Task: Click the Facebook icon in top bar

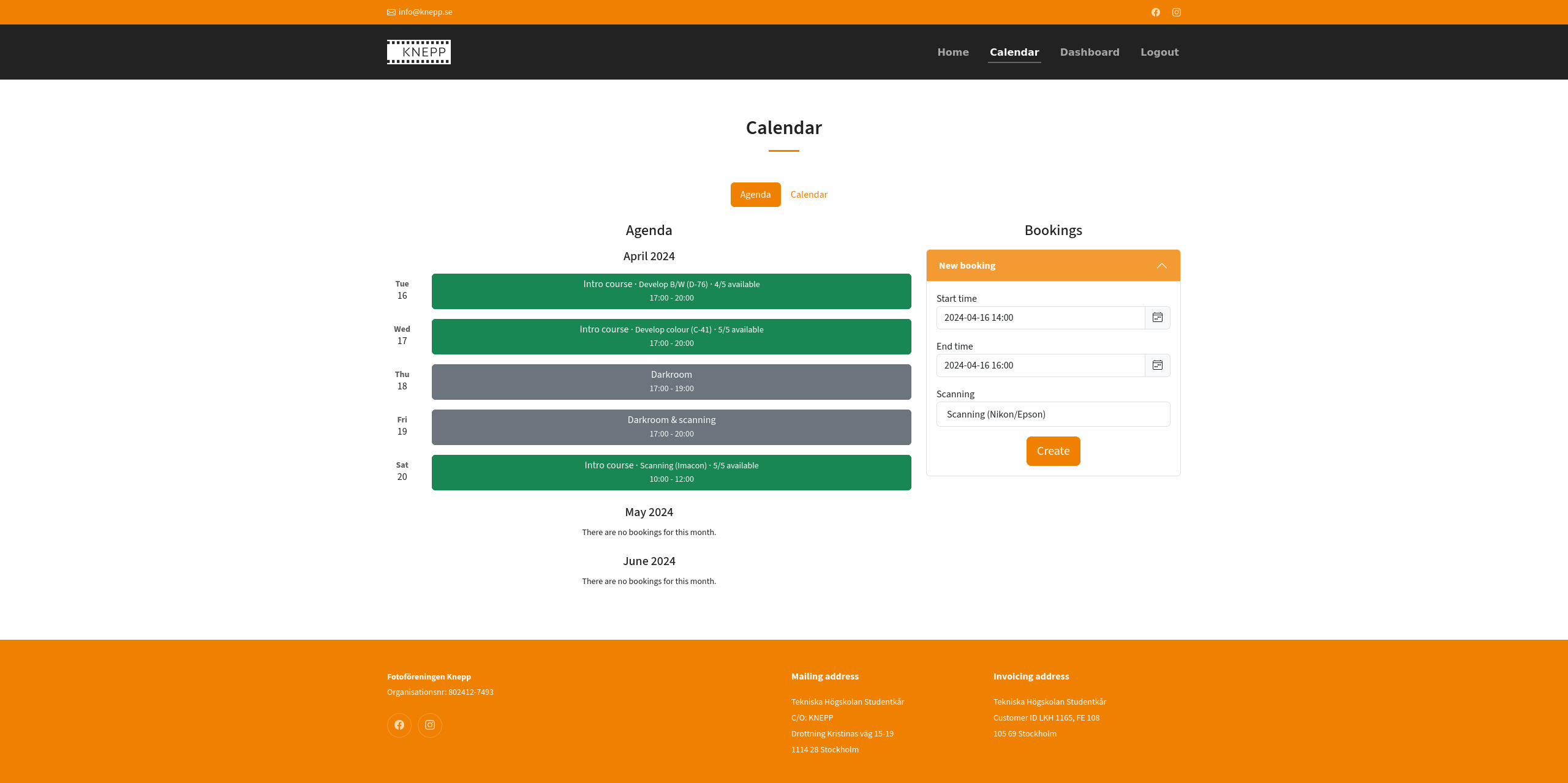Action: click(x=1155, y=12)
